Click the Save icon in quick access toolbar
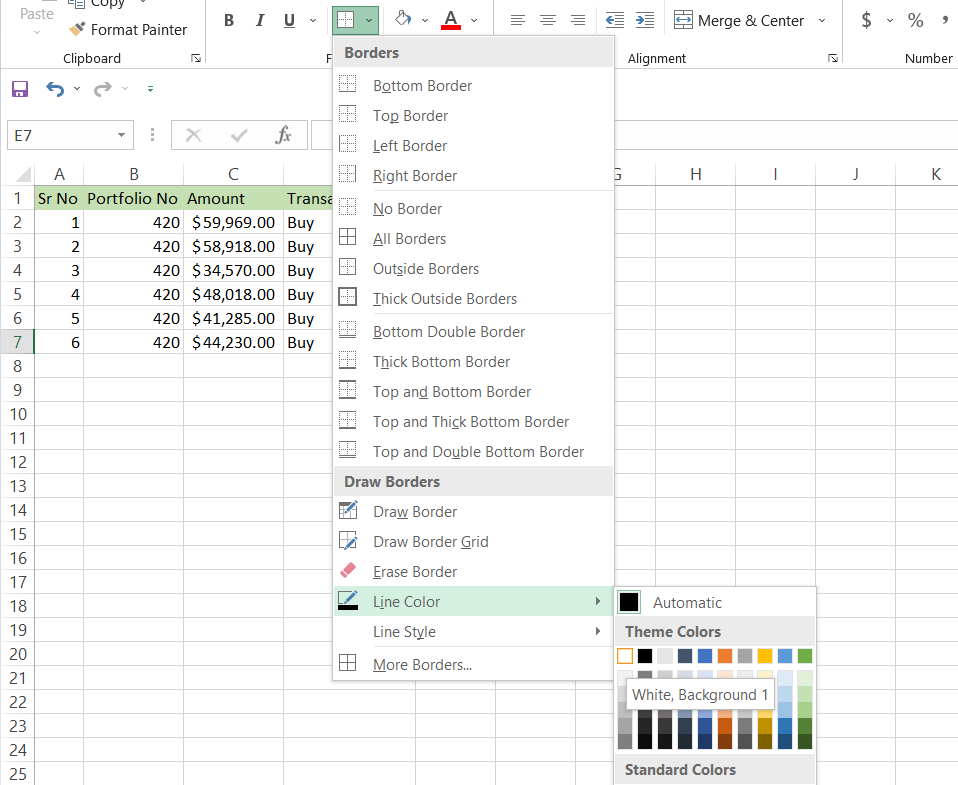958x785 pixels. point(20,90)
